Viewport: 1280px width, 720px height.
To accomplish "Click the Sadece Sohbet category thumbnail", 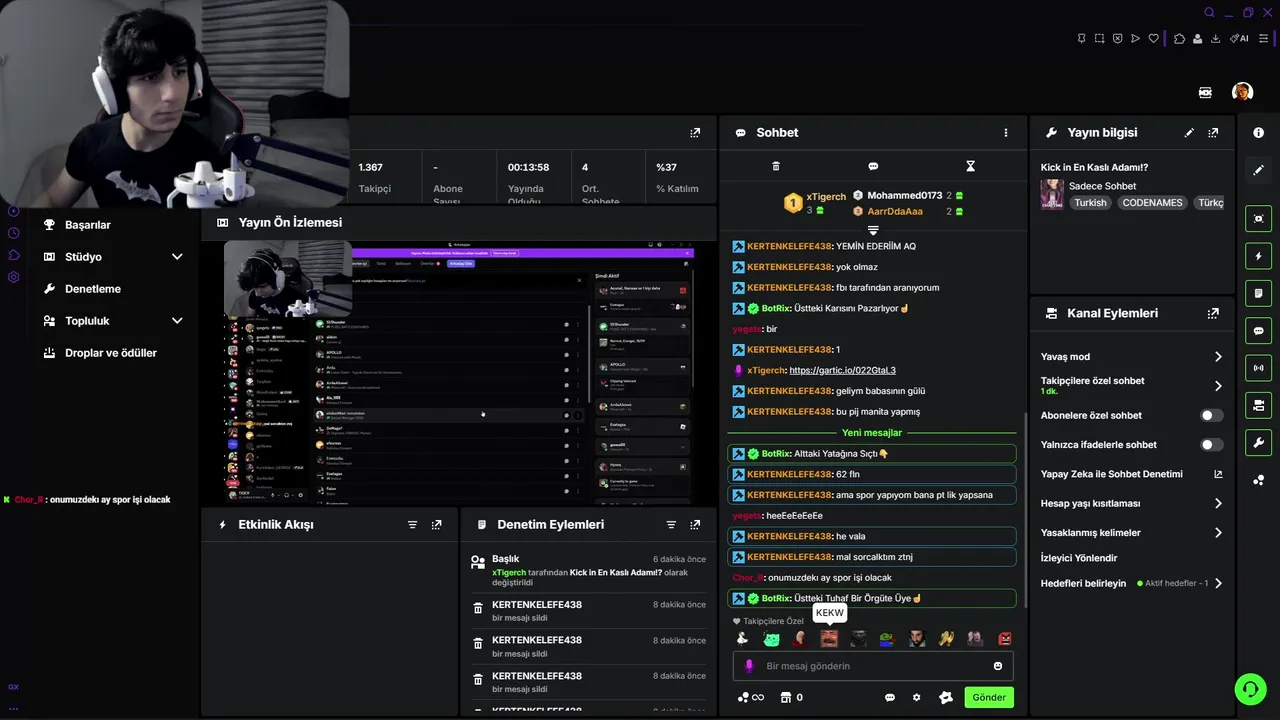I will (x=1052, y=194).
